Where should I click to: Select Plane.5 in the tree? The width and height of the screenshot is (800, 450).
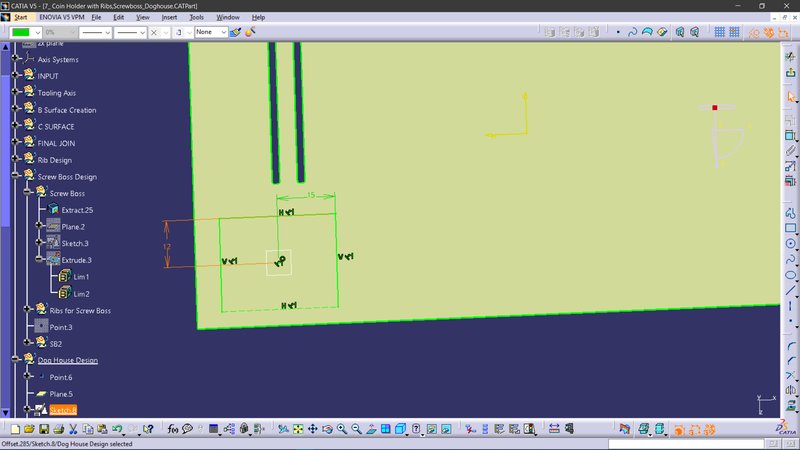point(61,394)
